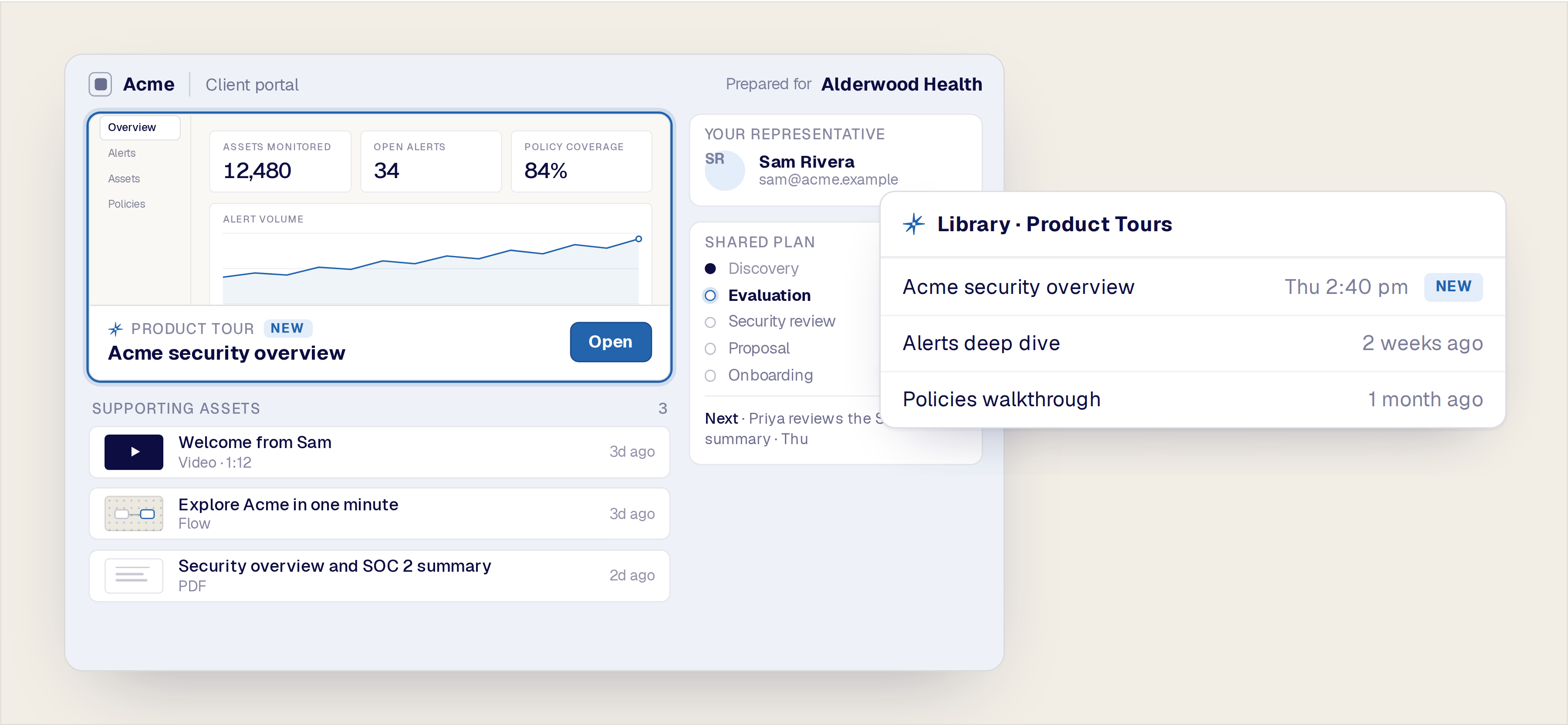Image resolution: width=1568 pixels, height=725 pixels.
Task: Click the YOUR REPRESENTATIVE heading
Action: coord(794,135)
